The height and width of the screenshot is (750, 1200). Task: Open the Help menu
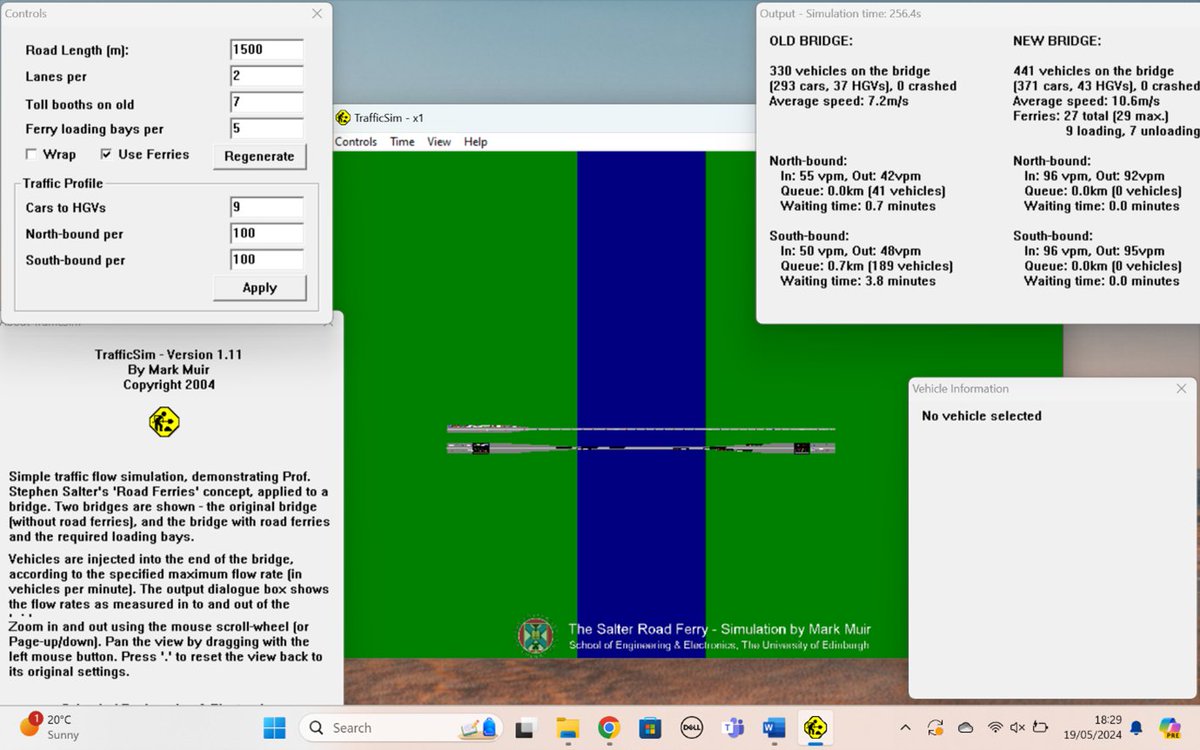(x=476, y=142)
